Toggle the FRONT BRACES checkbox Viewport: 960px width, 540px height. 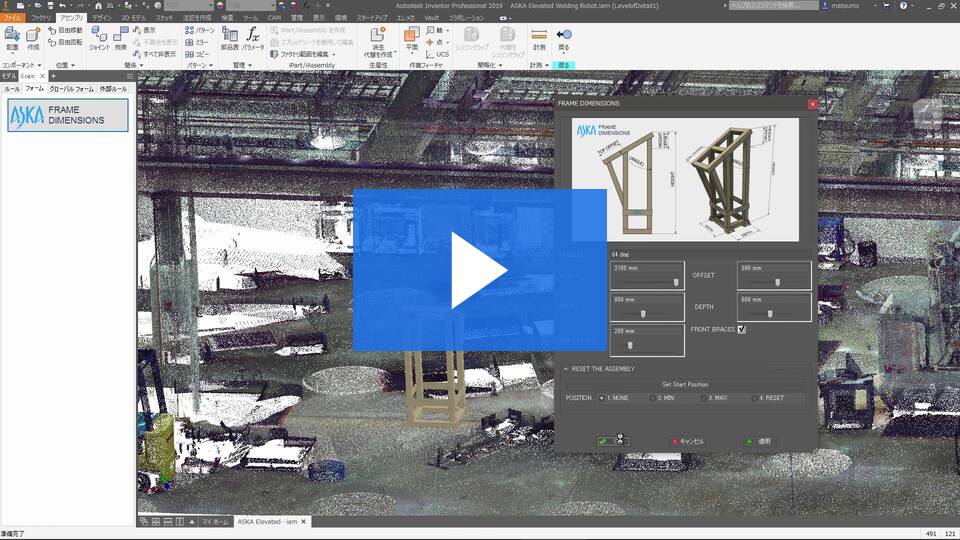(x=741, y=329)
